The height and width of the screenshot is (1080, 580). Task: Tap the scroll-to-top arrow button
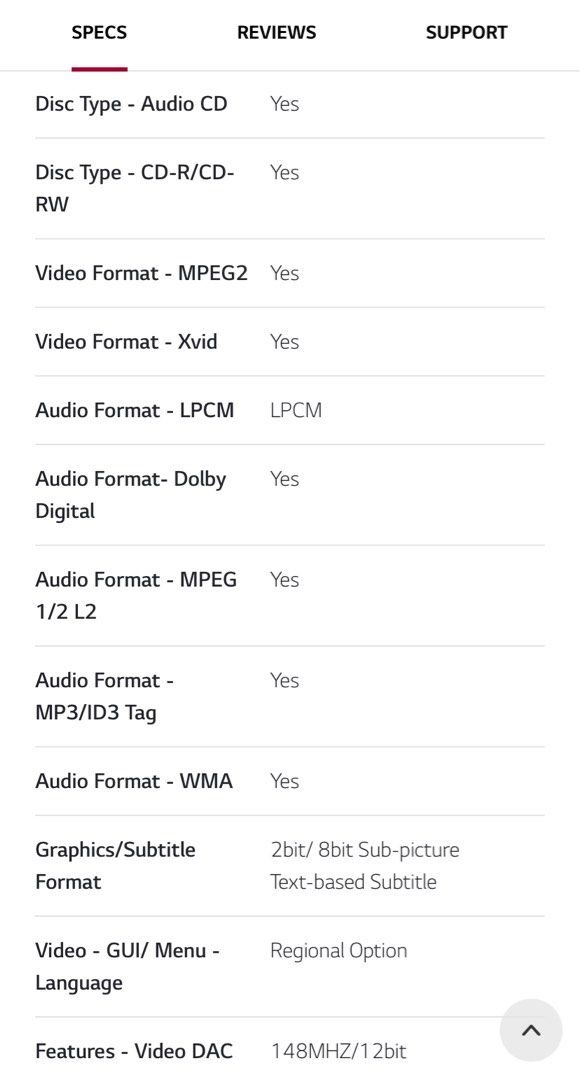530,1030
